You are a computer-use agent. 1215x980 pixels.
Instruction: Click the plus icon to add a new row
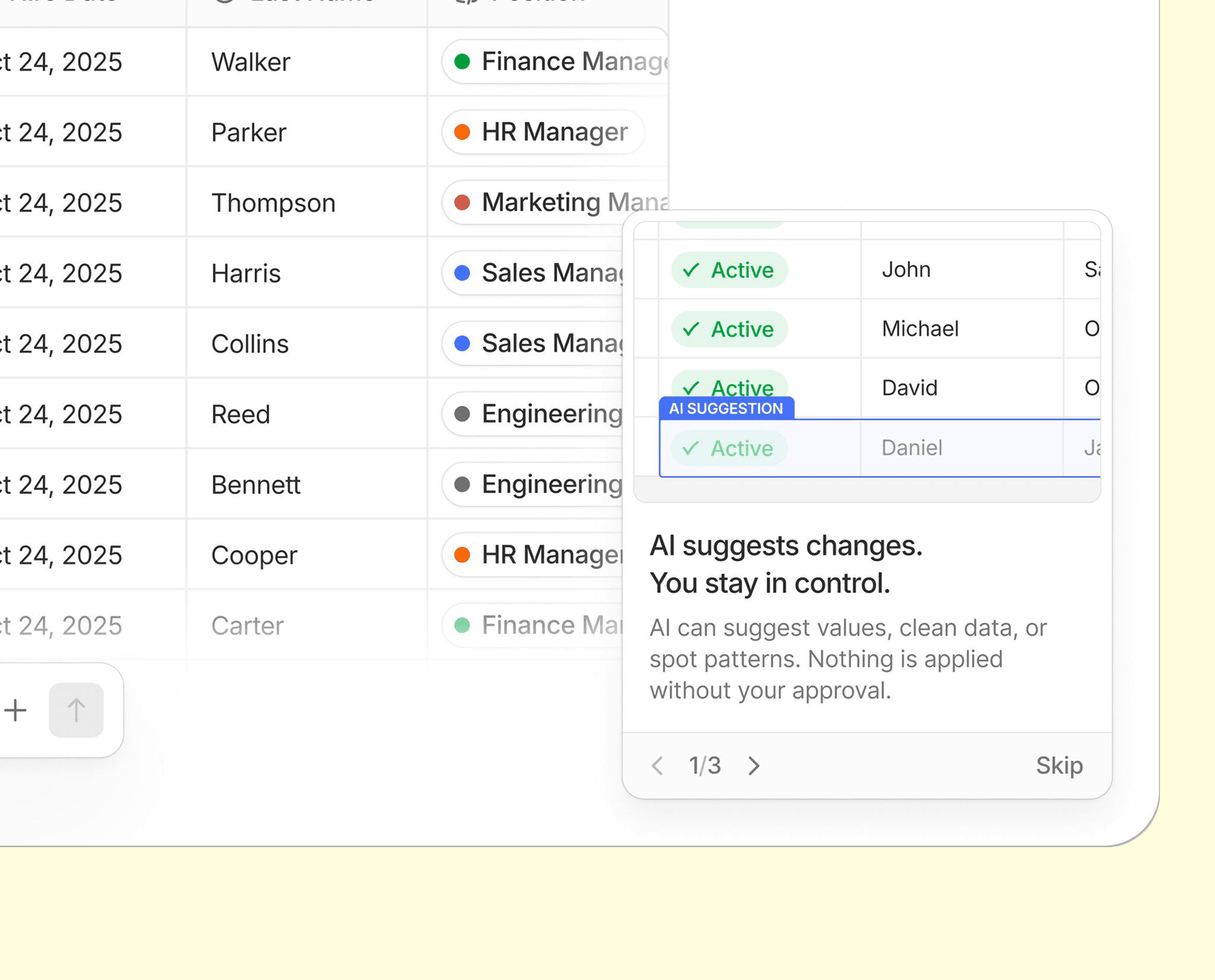click(x=16, y=709)
